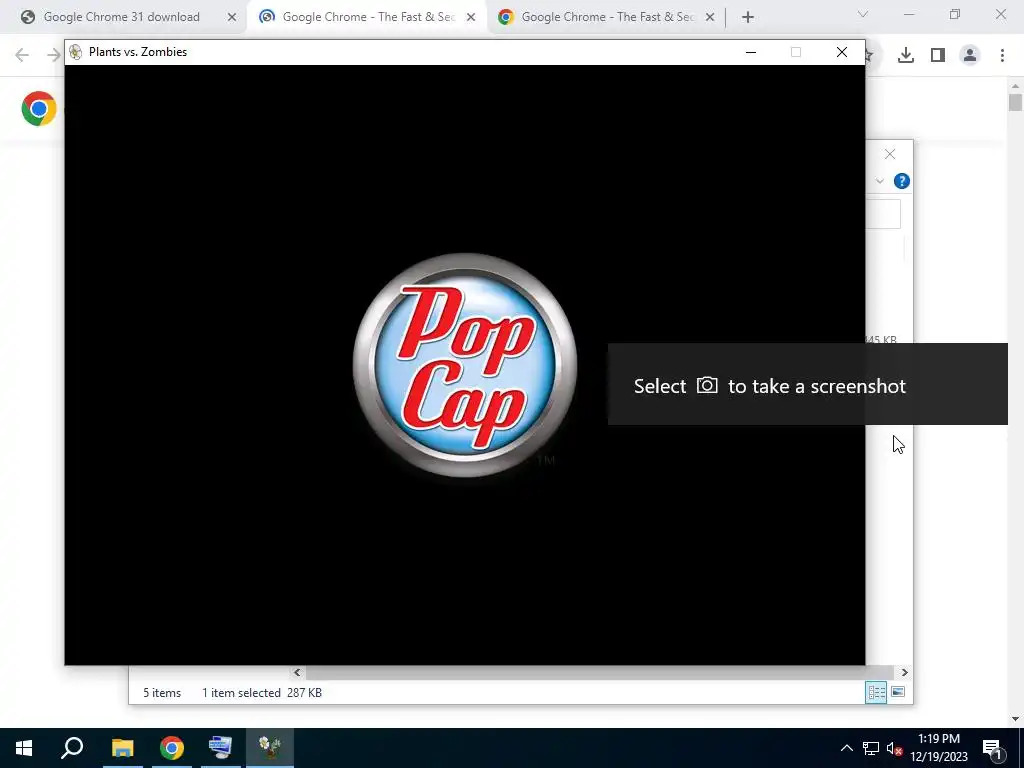
Task: Open Windows taskbar search
Action: click(x=72, y=748)
